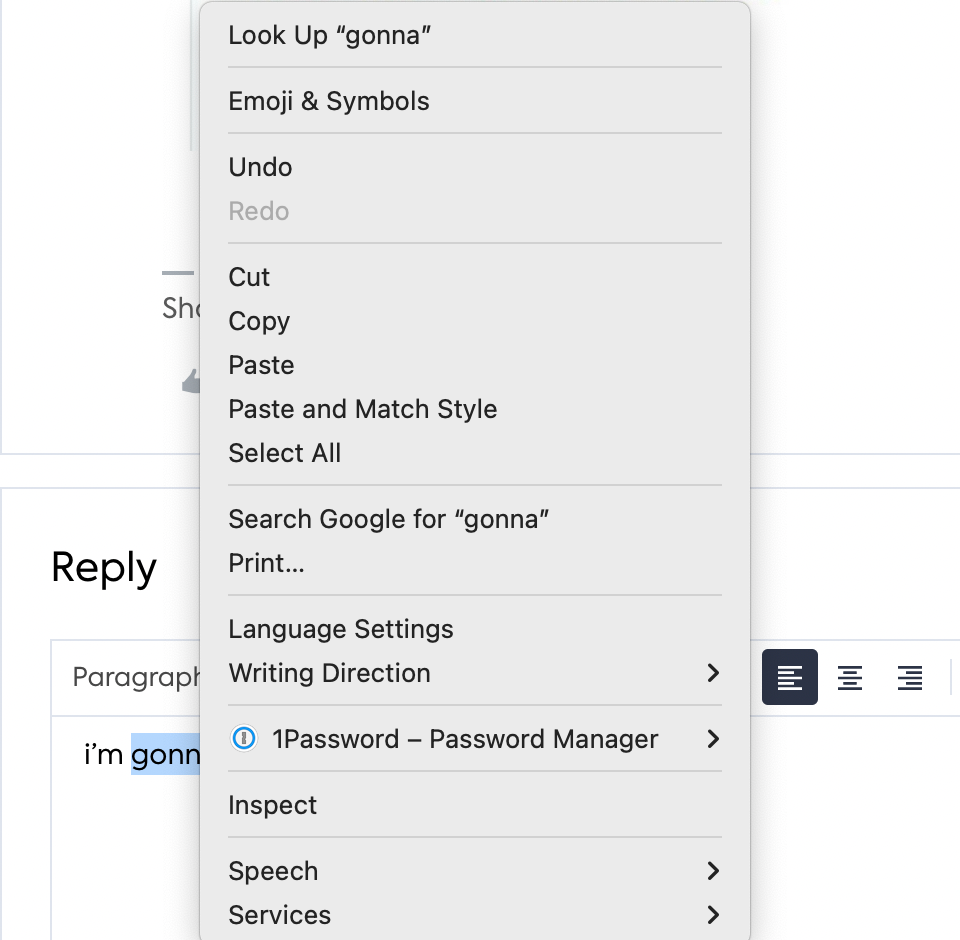The width and height of the screenshot is (960, 940).
Task: Expand the Writing Direction submenu
Action: tap(474, 673)
